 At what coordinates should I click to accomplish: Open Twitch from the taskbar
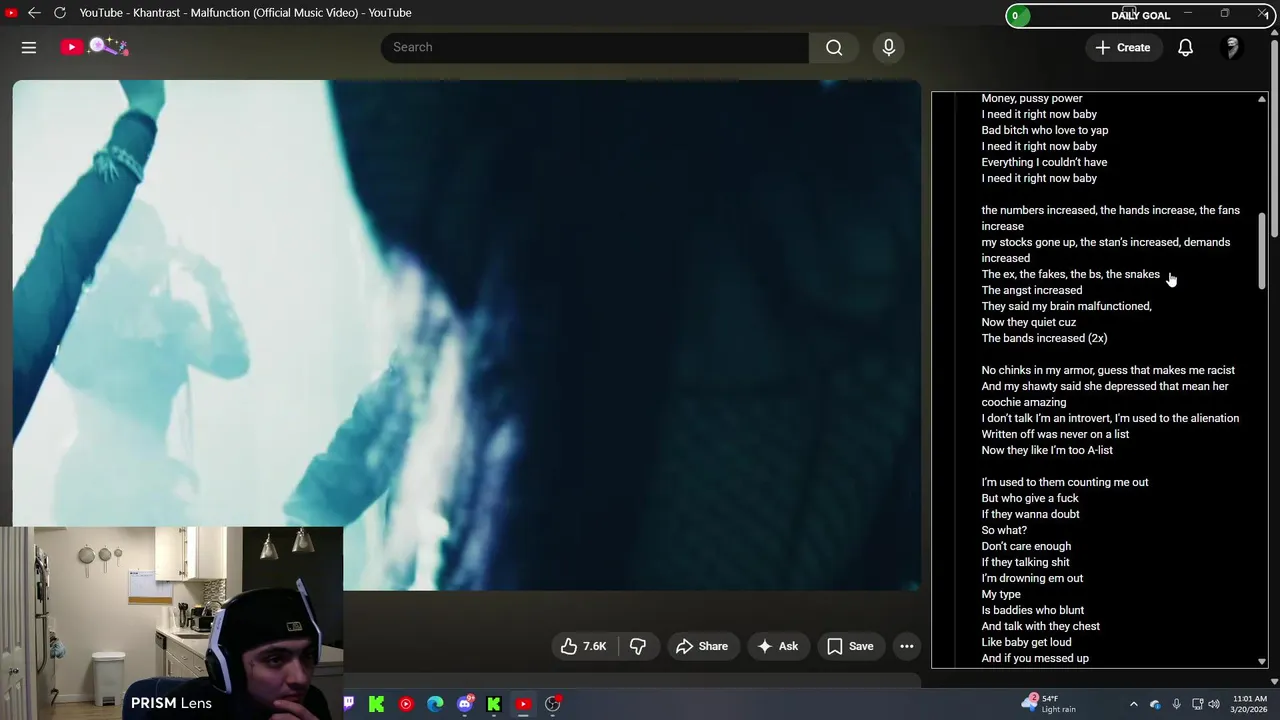(x=348, y=704)
